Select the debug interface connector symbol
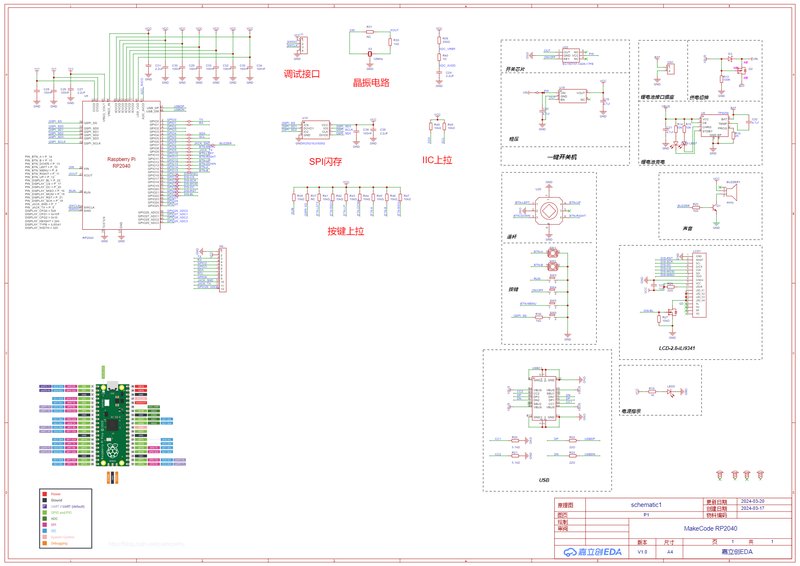800x566 pixels. 303,45
